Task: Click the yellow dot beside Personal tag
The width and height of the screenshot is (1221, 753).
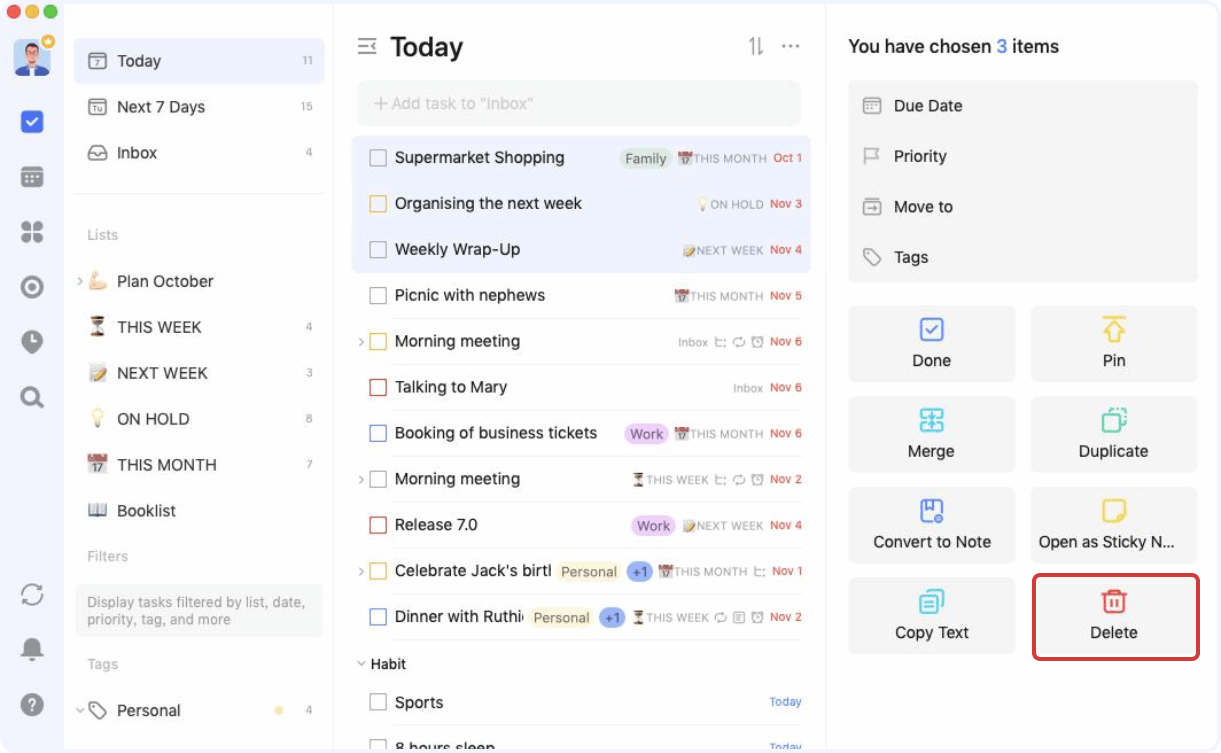Action: tap(279, 710)
